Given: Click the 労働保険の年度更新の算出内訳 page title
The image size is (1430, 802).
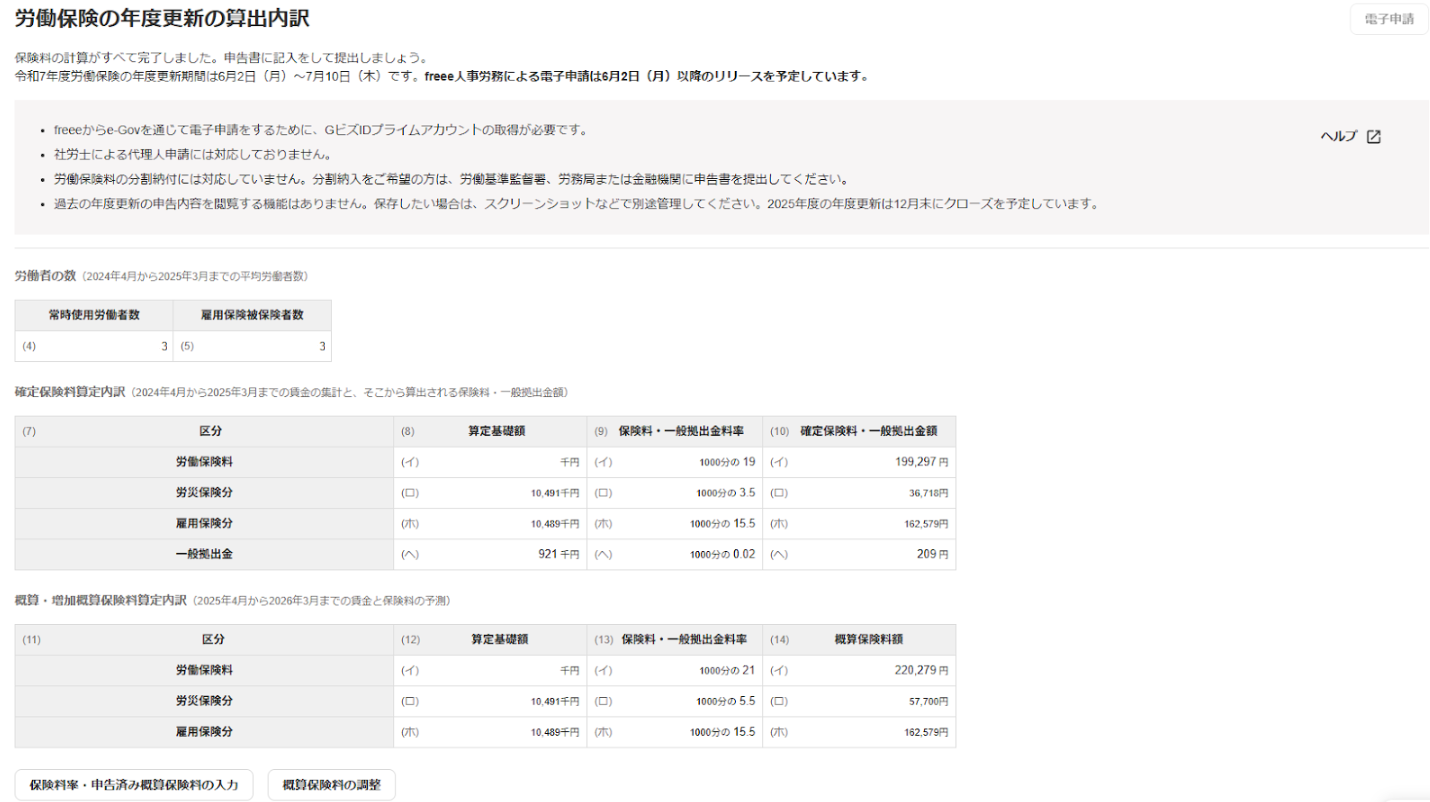Looking at the screenshot, I should coord(162,17).
